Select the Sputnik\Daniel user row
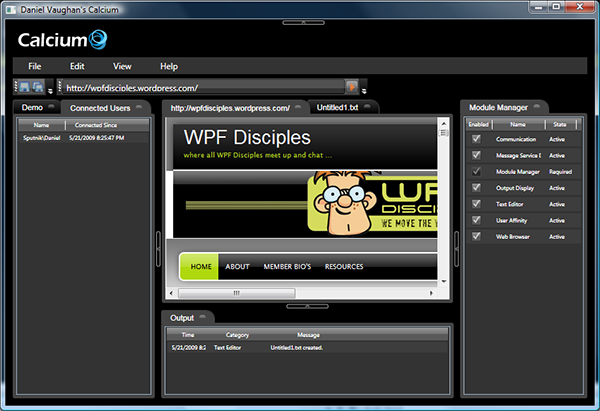Screen dimensions: 600x411 [x=83, y=138]
